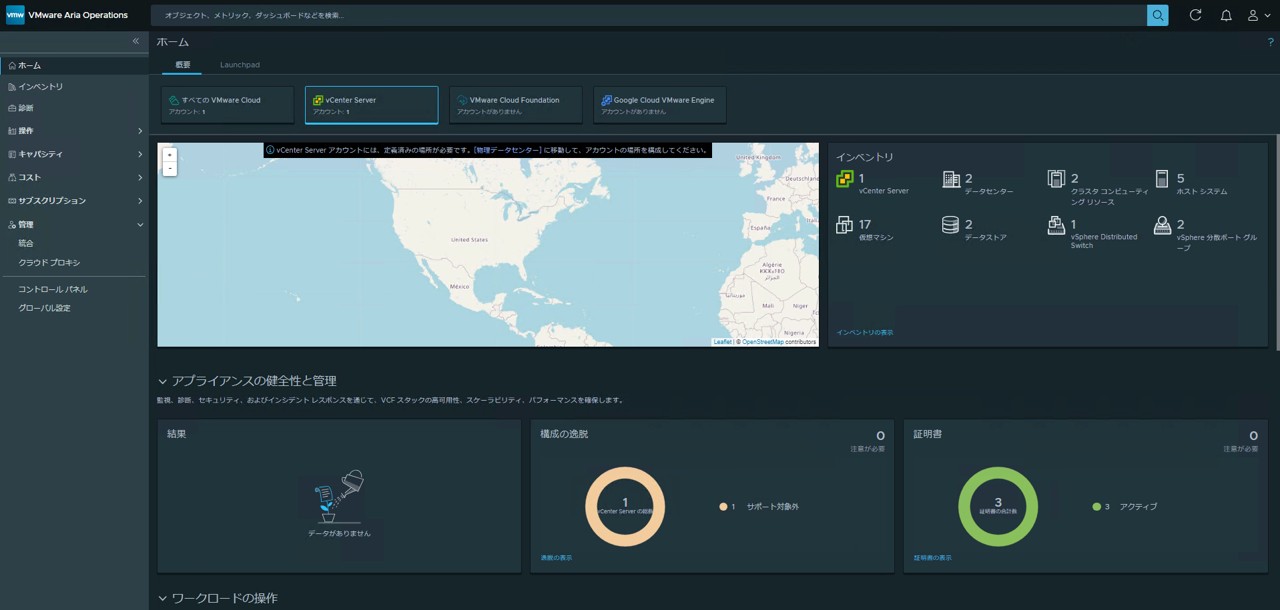The image size is (1280, 610).
Task: Select the データストア inventory icon
Action: [x=951, y=225]
